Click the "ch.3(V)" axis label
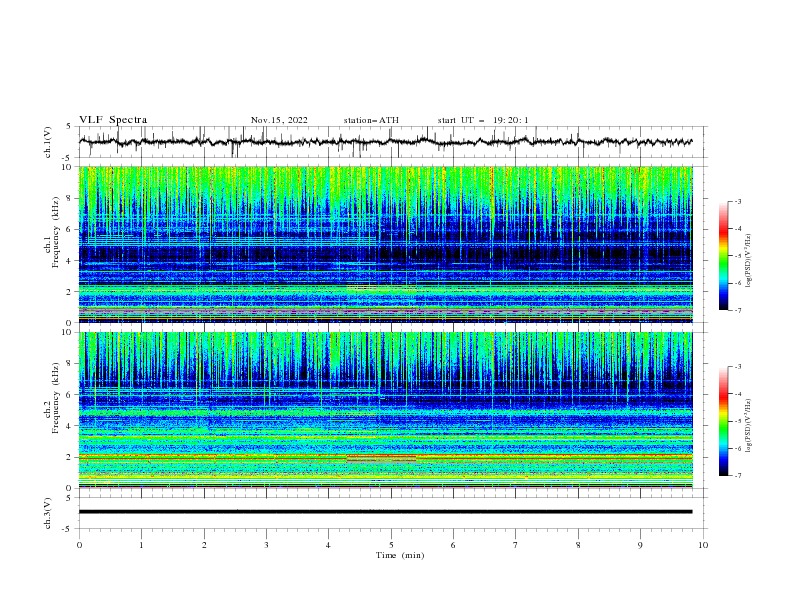 48,513
